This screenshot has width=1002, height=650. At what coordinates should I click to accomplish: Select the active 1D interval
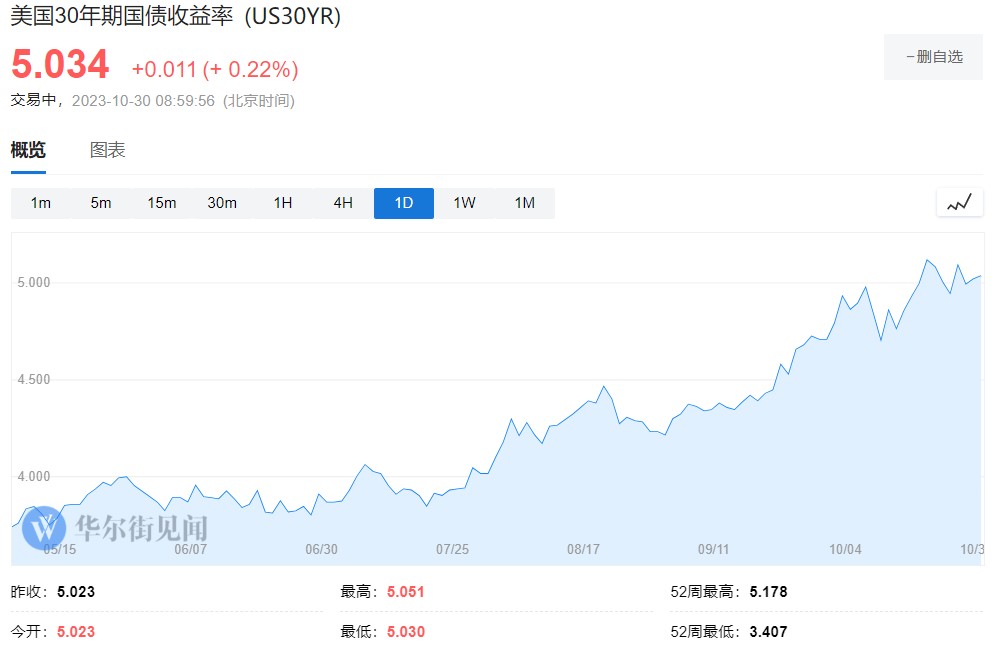point(404,203)
